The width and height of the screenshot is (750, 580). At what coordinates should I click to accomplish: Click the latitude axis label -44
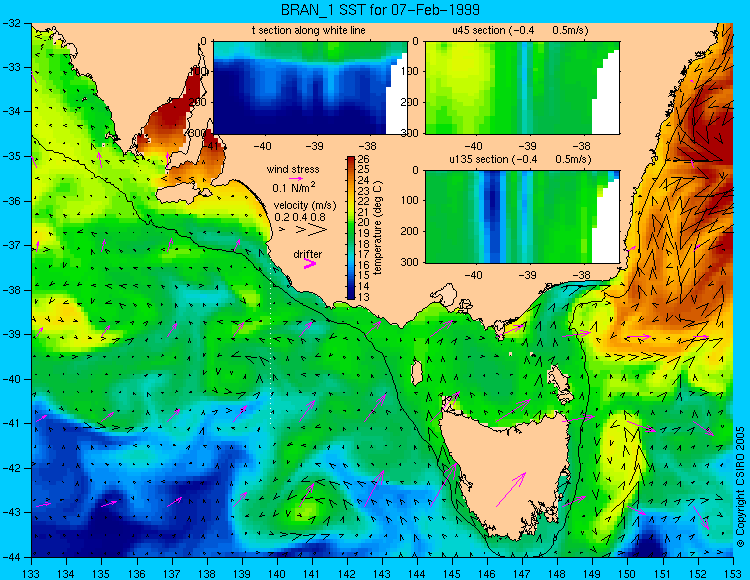[11, 557]
